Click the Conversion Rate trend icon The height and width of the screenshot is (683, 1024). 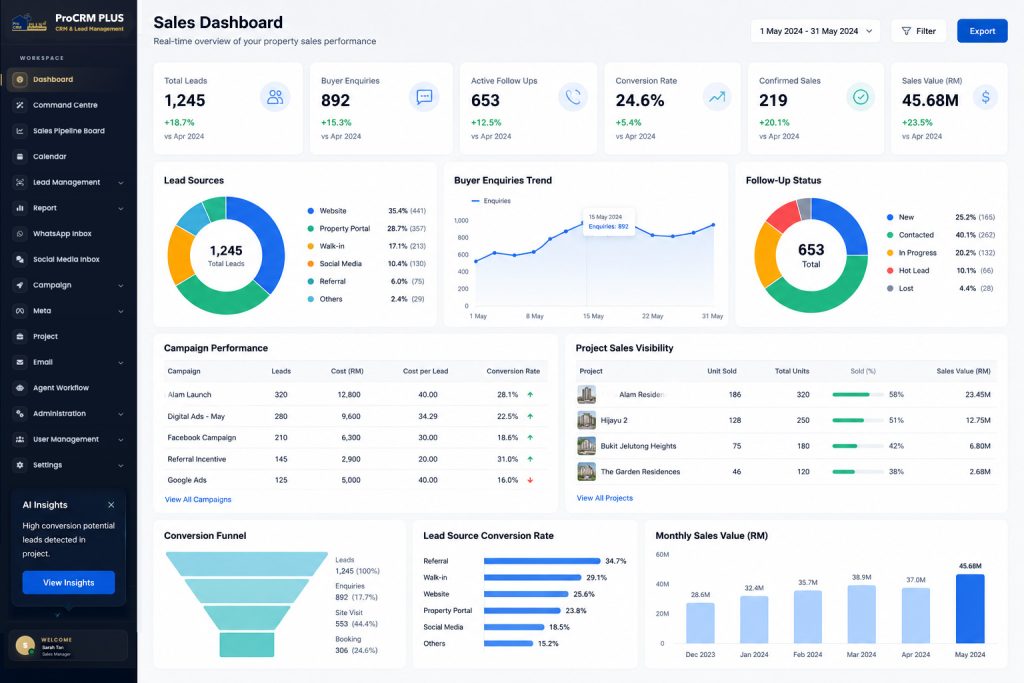click(717, 97)
